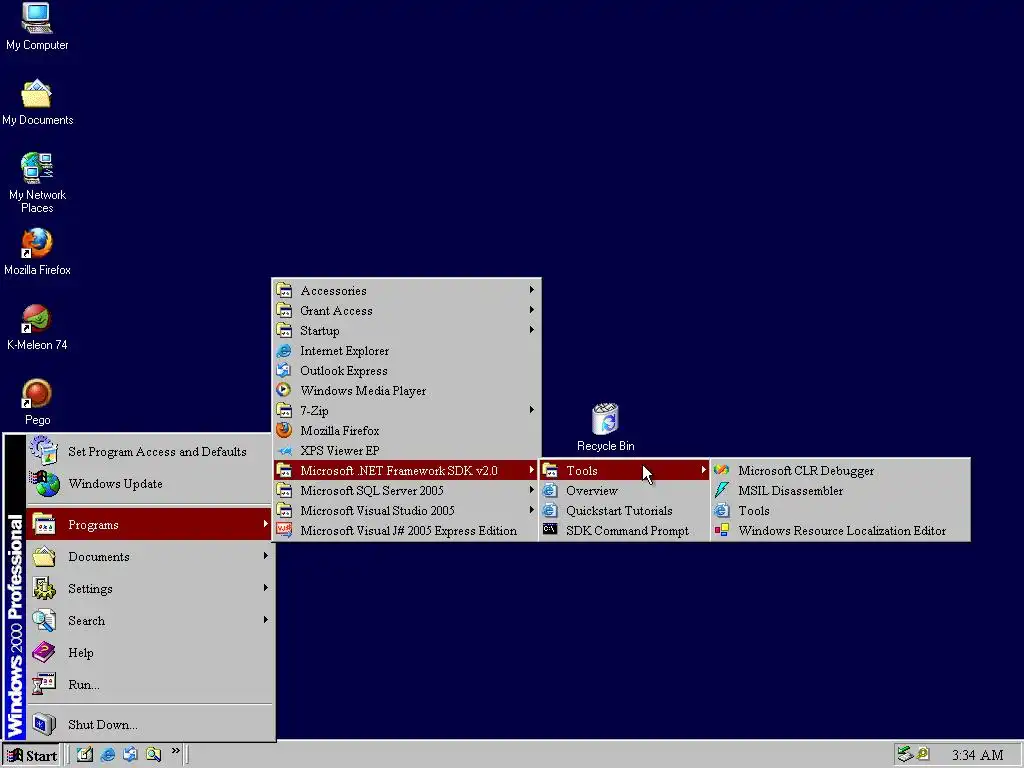
Task: Click the MSIL Disassembler icon
Action: [722, 490]
